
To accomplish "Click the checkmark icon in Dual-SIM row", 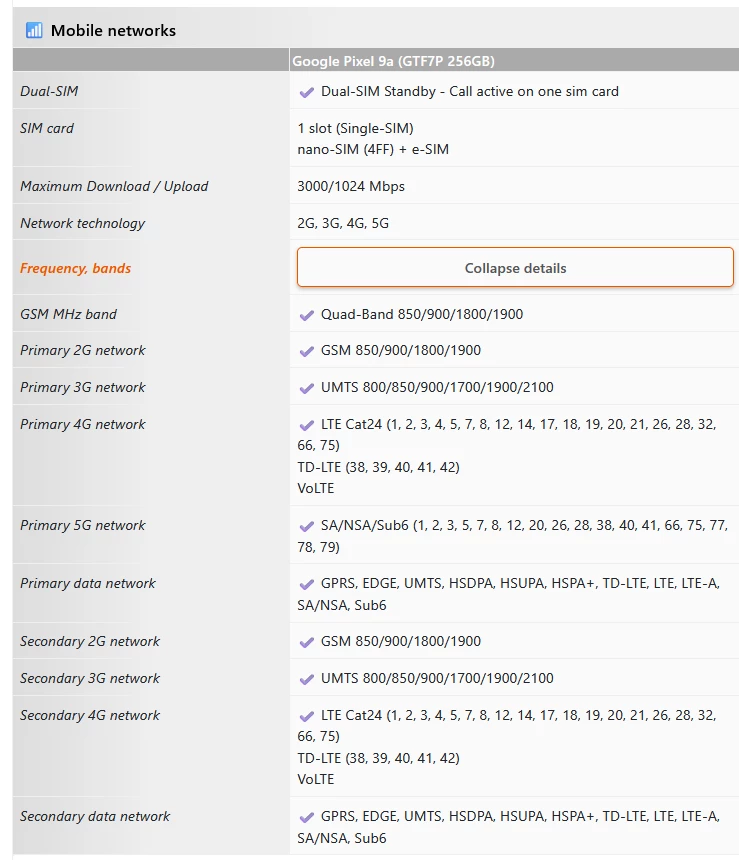I will (307, 92).
